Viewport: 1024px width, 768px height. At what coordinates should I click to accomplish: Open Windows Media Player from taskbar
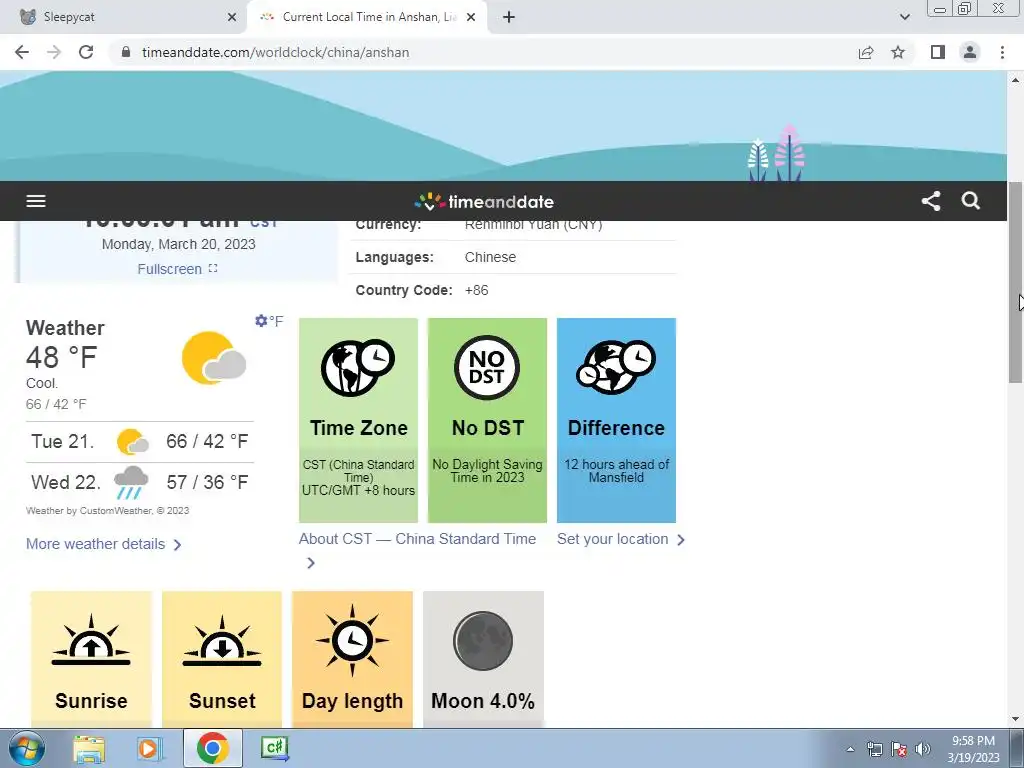pyautogui.click(x=149, y=748)
